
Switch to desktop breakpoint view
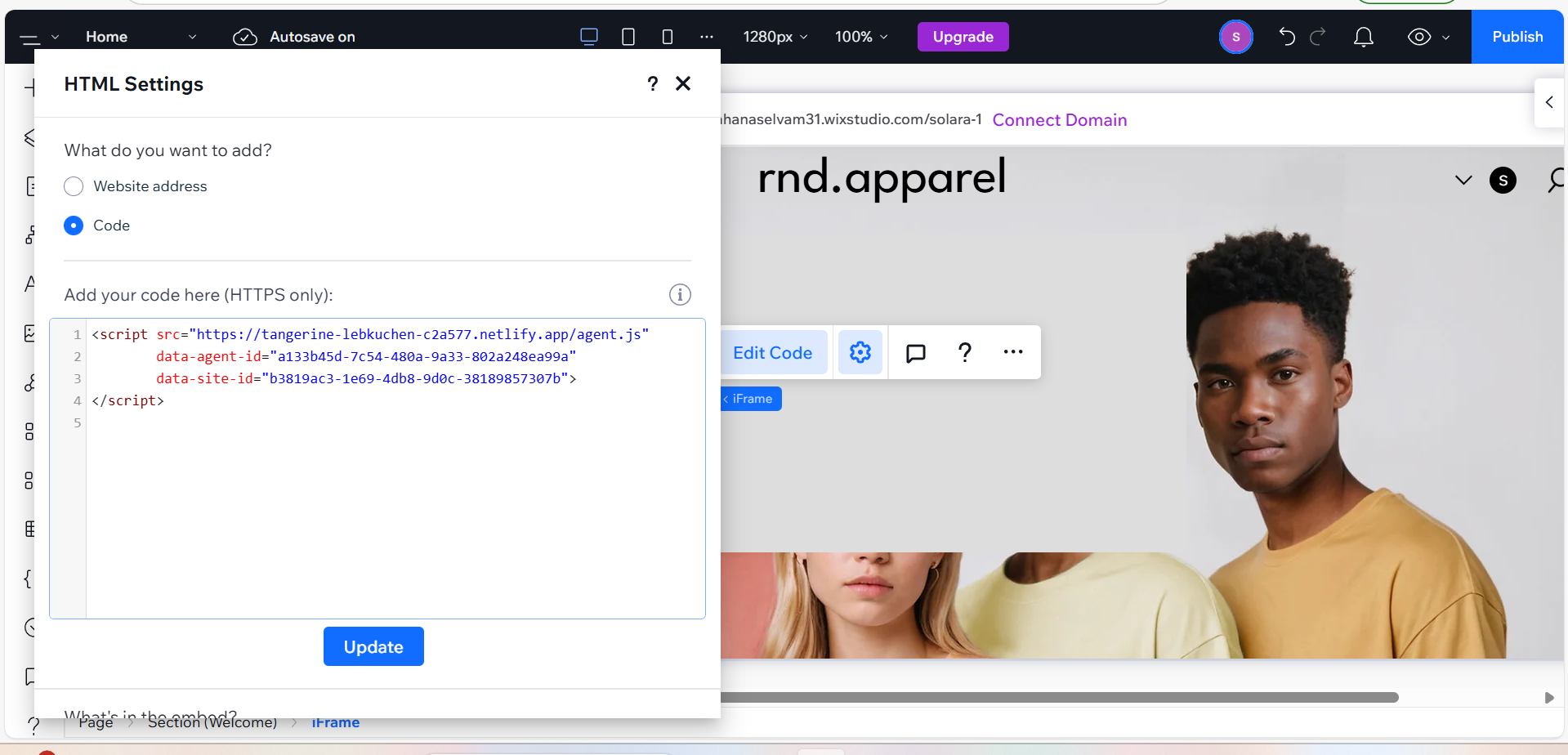click(x=589, y=37)
